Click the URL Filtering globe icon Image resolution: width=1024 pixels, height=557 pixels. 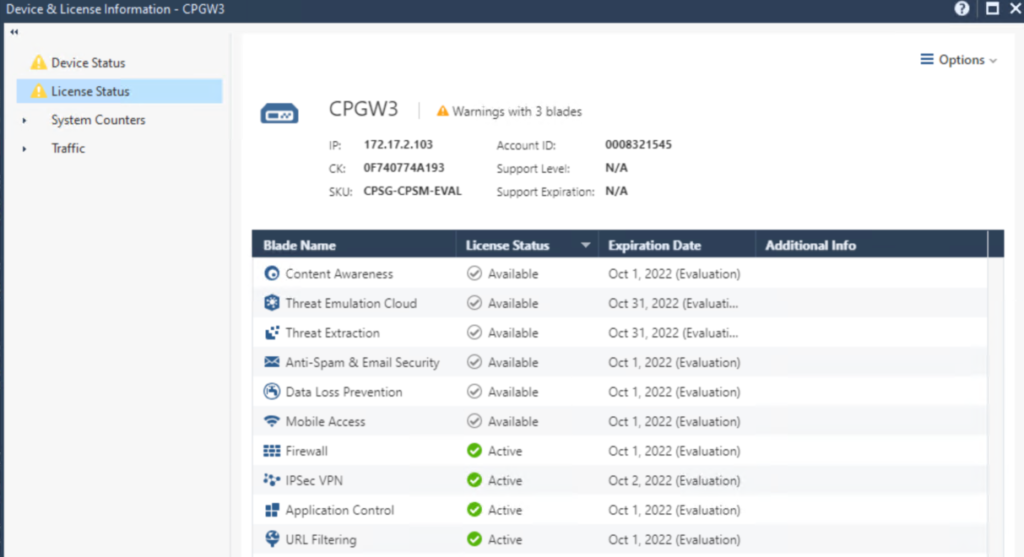[272, 539]
